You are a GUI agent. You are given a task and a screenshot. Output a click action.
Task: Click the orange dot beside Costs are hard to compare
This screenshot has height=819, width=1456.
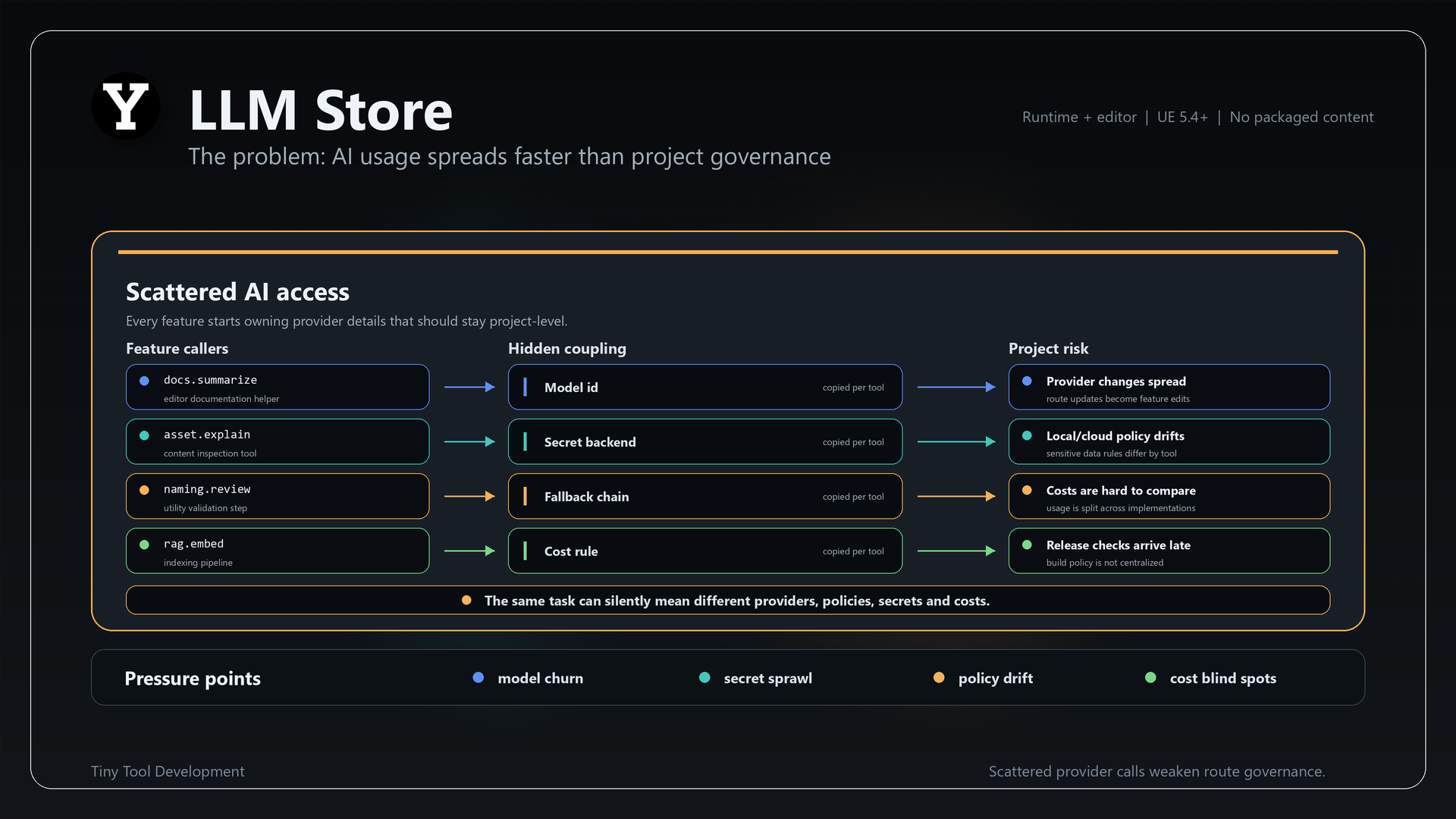tap(1027, 490)
